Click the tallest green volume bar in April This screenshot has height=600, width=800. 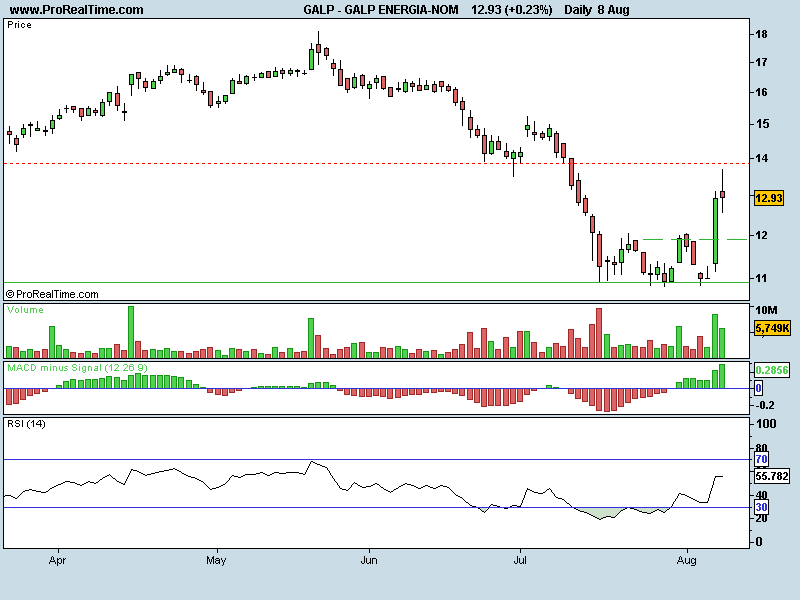[131, 332]
